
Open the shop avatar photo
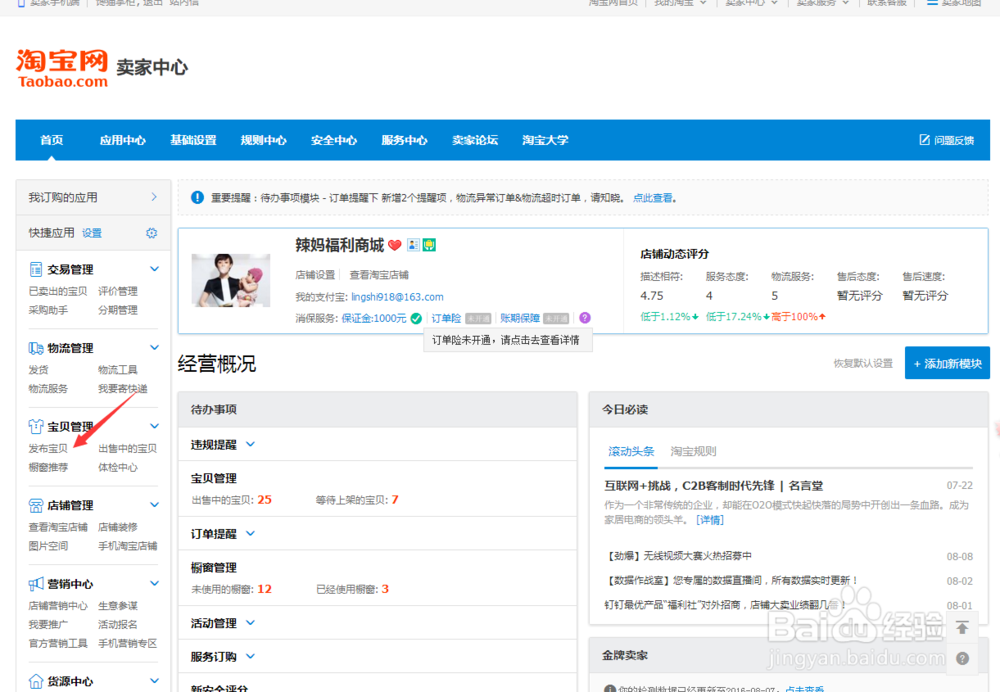[x=231, y=281]
